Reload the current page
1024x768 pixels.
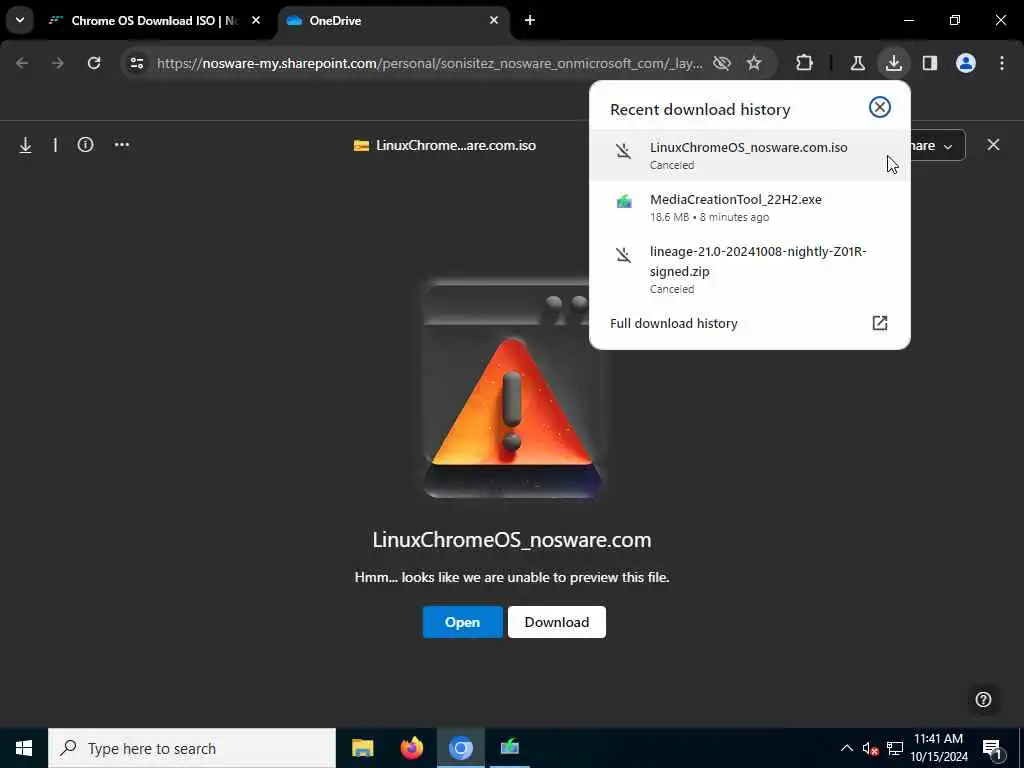pyautogui.click(x=94, y=63)
